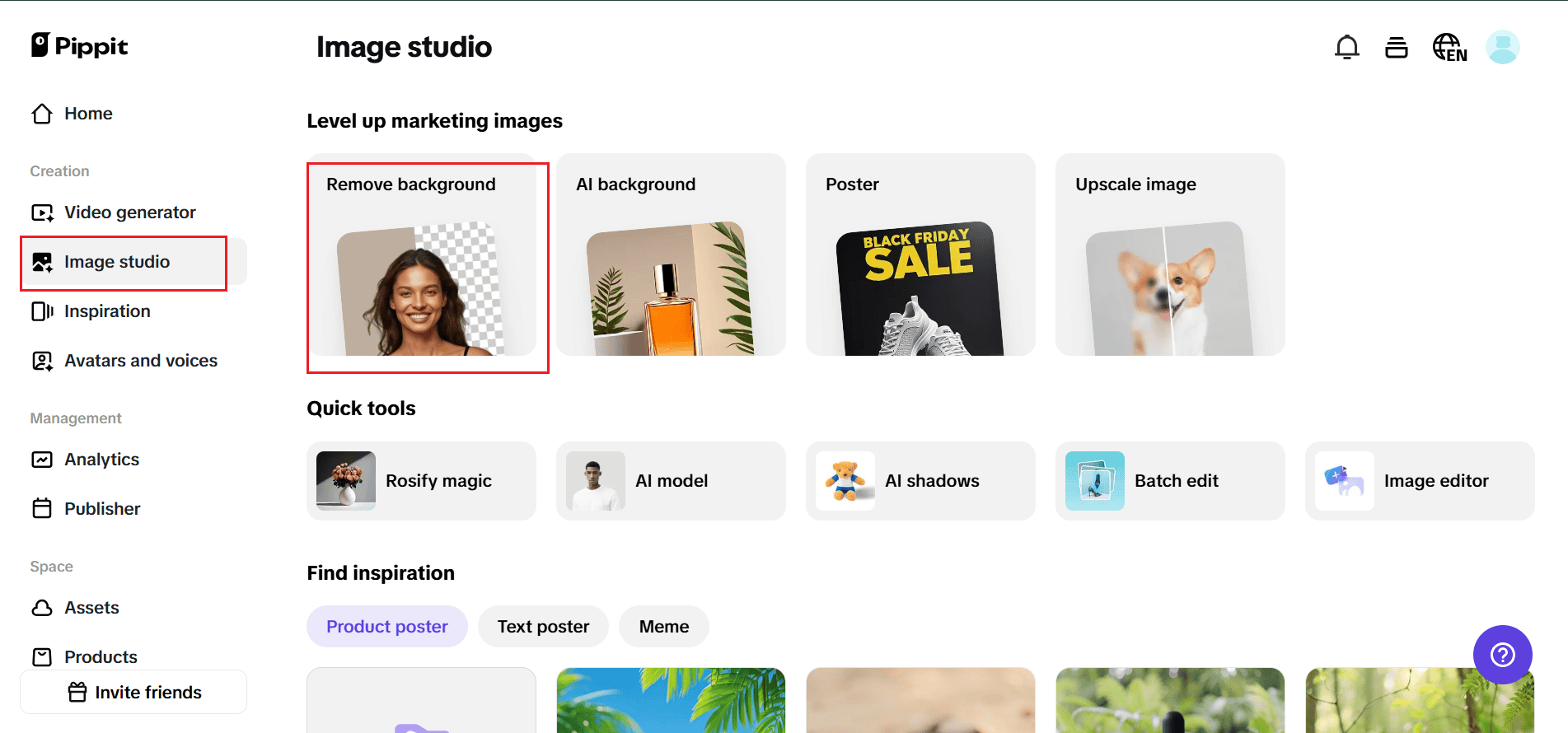Screen dimensions: 1568x733
Task: Click the AI shadows teddy bear icon
Action: click(845, 481)
